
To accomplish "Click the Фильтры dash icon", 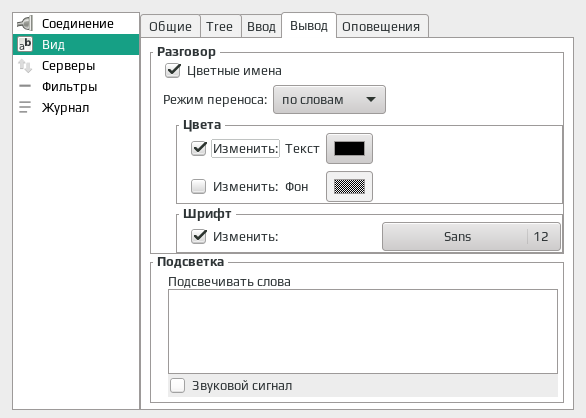I will (x=25, y=86).
